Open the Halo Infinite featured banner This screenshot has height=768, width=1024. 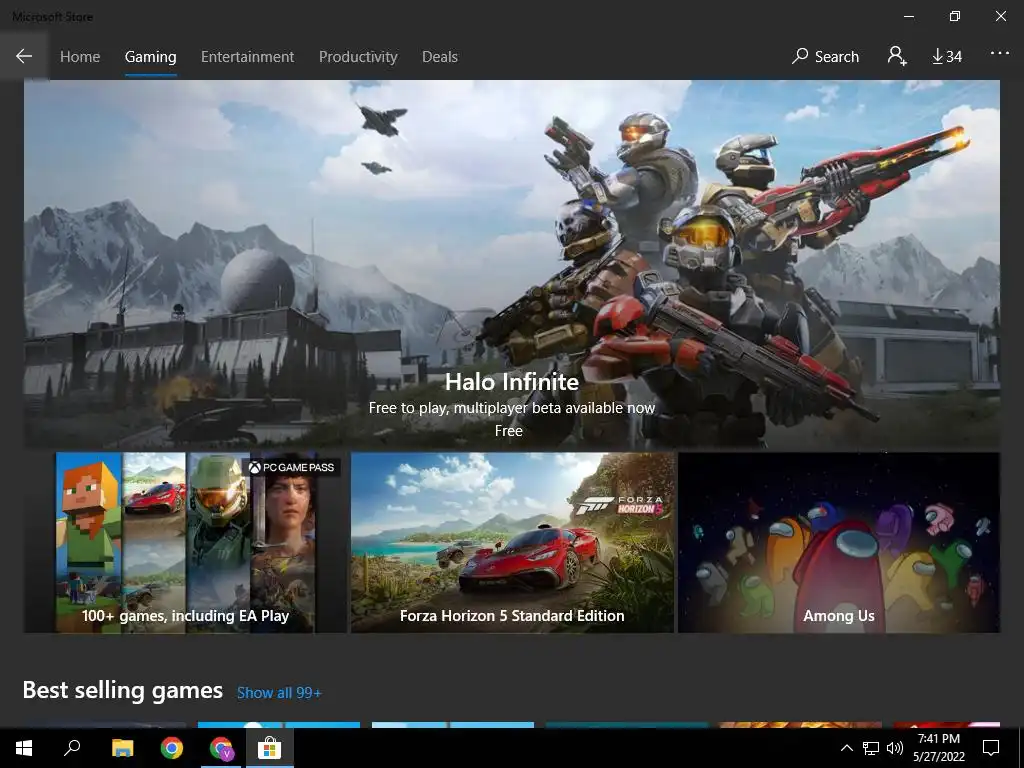point(511,264)
